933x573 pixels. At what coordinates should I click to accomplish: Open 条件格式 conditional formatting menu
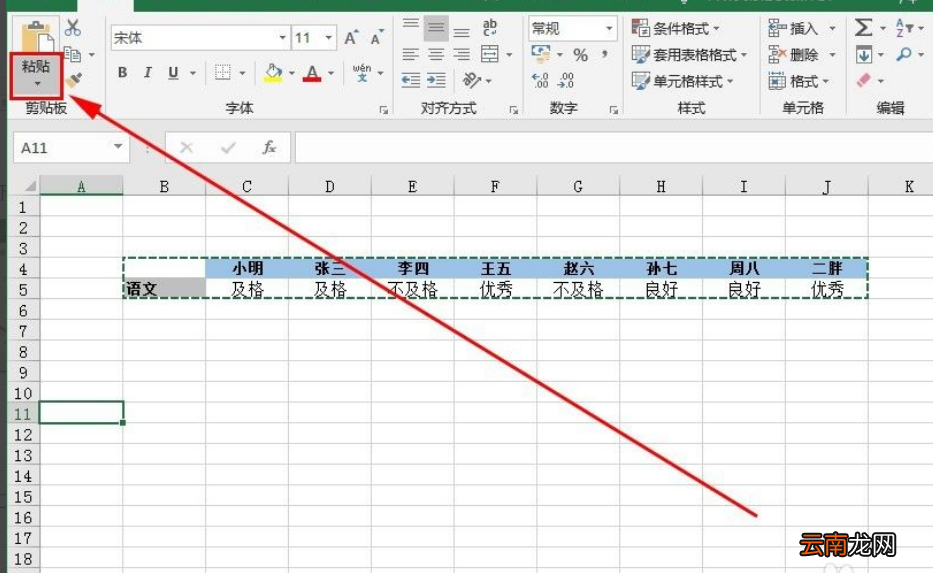tap(675, 28)
